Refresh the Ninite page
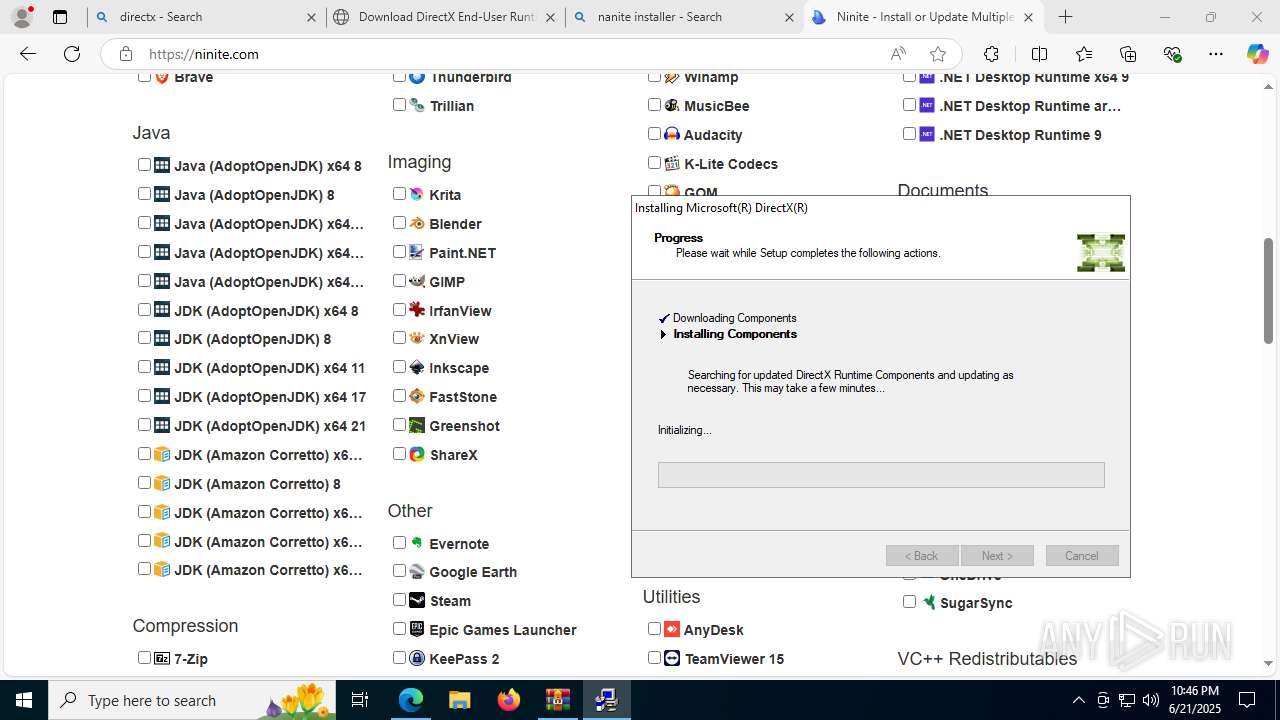1280x720 pixels. click(72, 54)
